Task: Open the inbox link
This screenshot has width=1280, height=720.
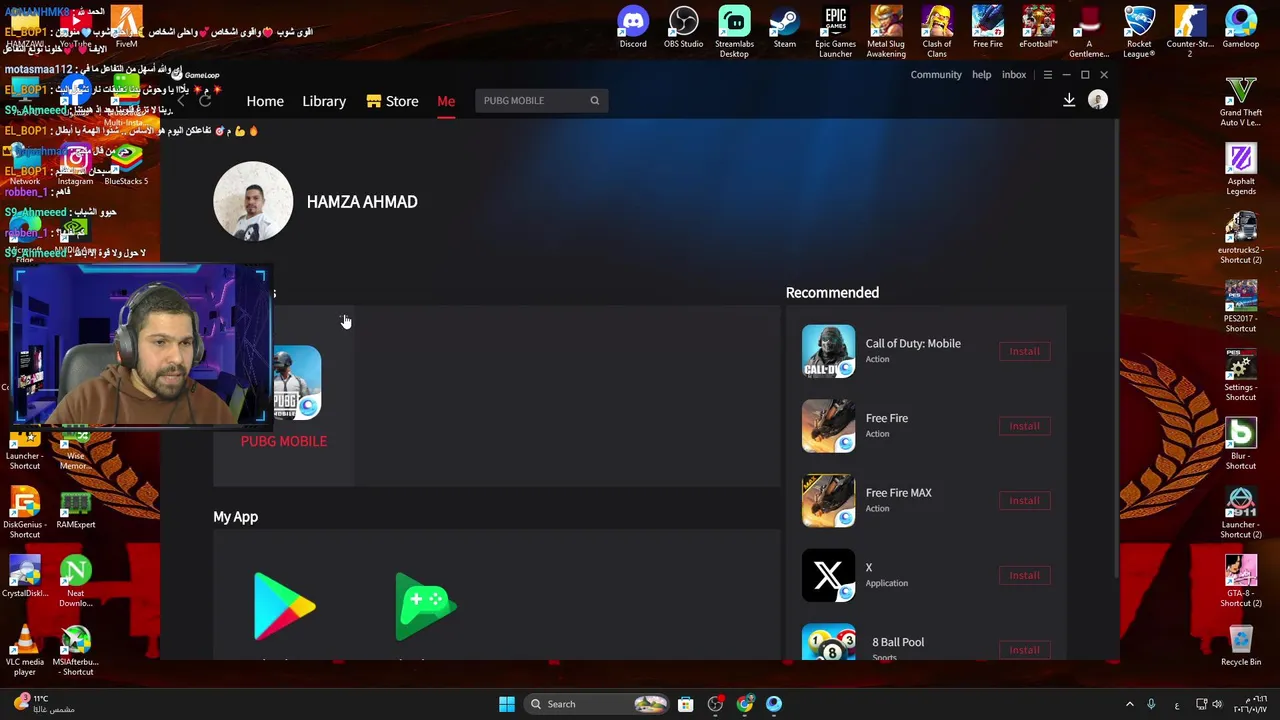Action: point(1014,75)
